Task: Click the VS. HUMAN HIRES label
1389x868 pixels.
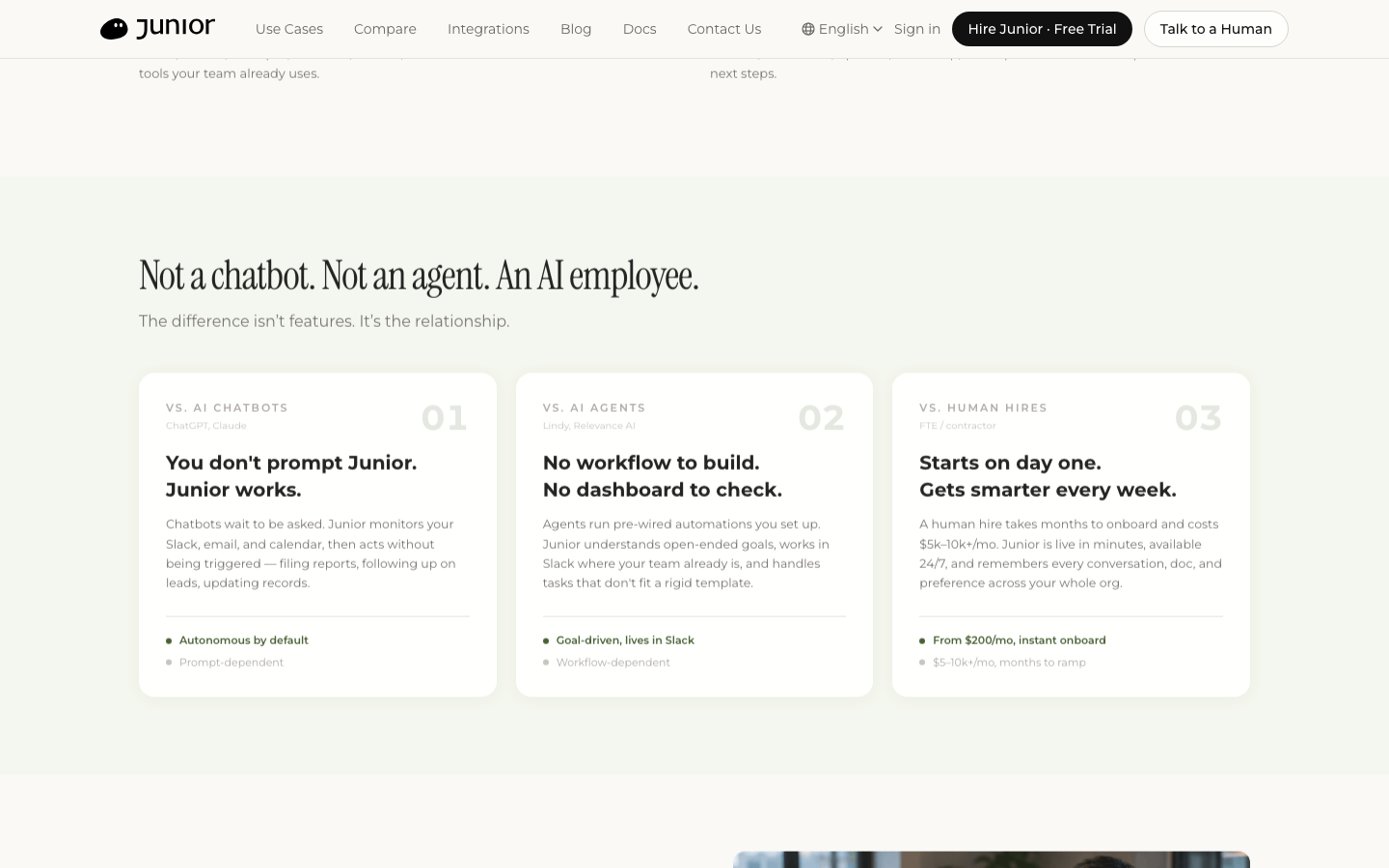Action: [x=983, y=408]
